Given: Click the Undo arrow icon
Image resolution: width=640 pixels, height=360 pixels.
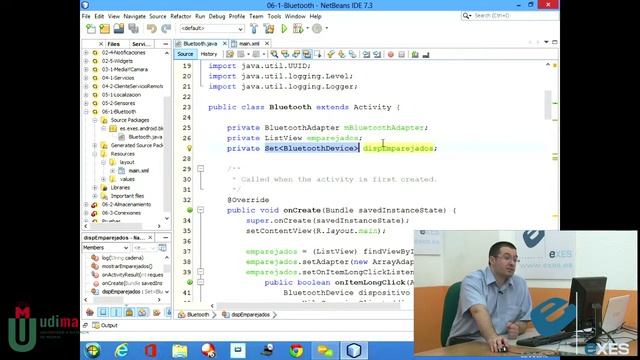Looking at the screenshot, I should (152, 29).
